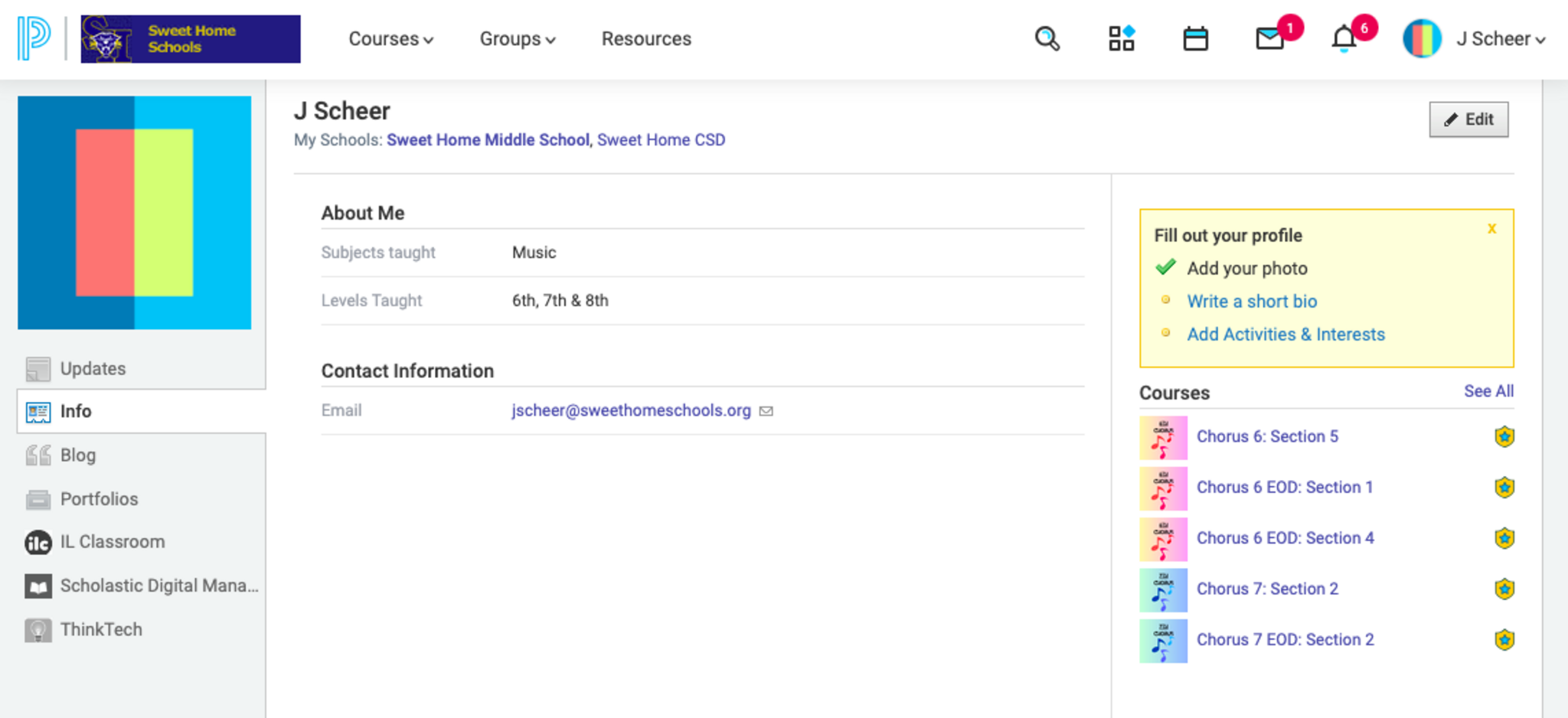Open the calendar icon in header
This screenshot has height=718, width=1568.
pos(1195,38)
